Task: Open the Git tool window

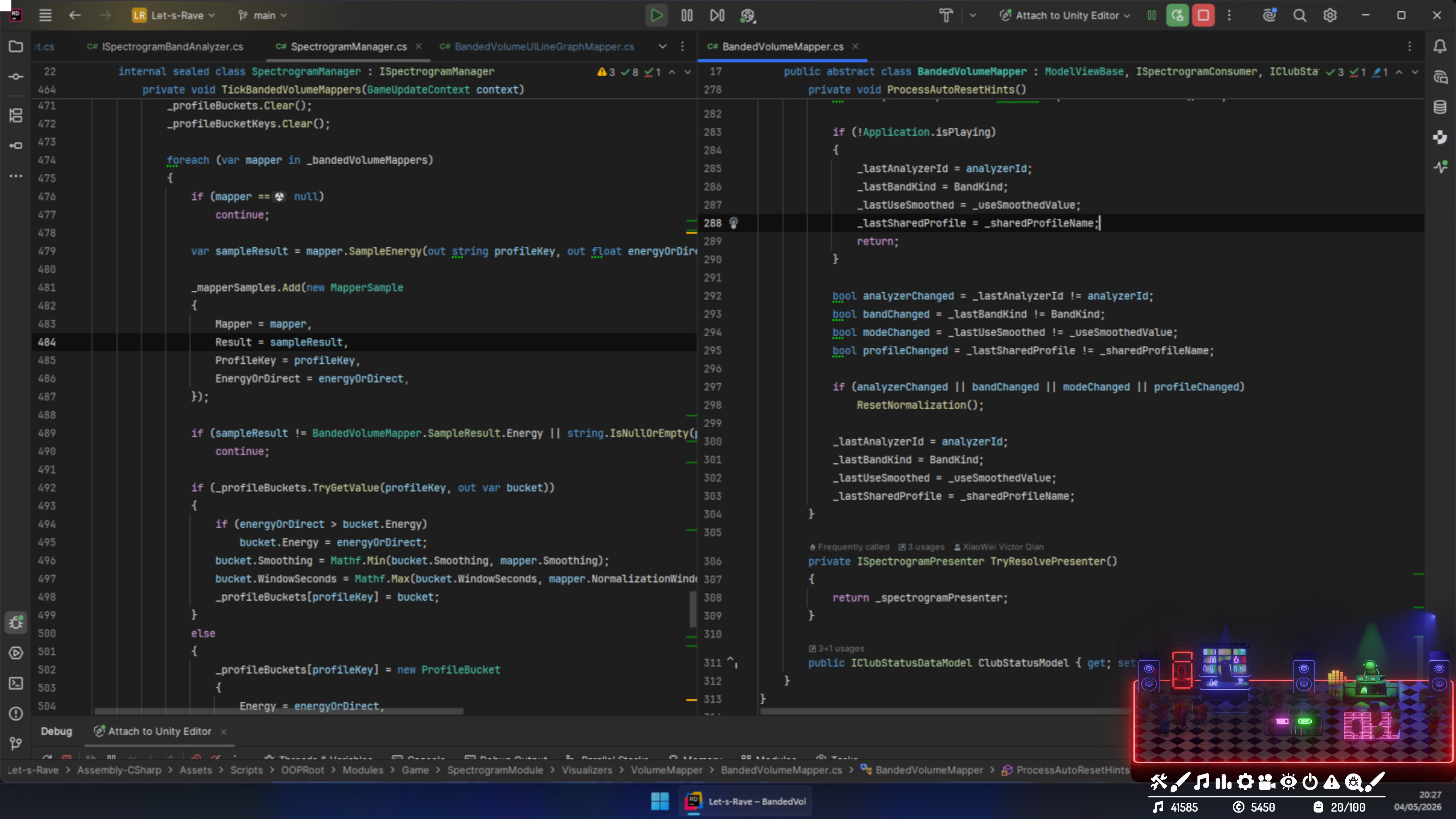Action: pos(16,743)
